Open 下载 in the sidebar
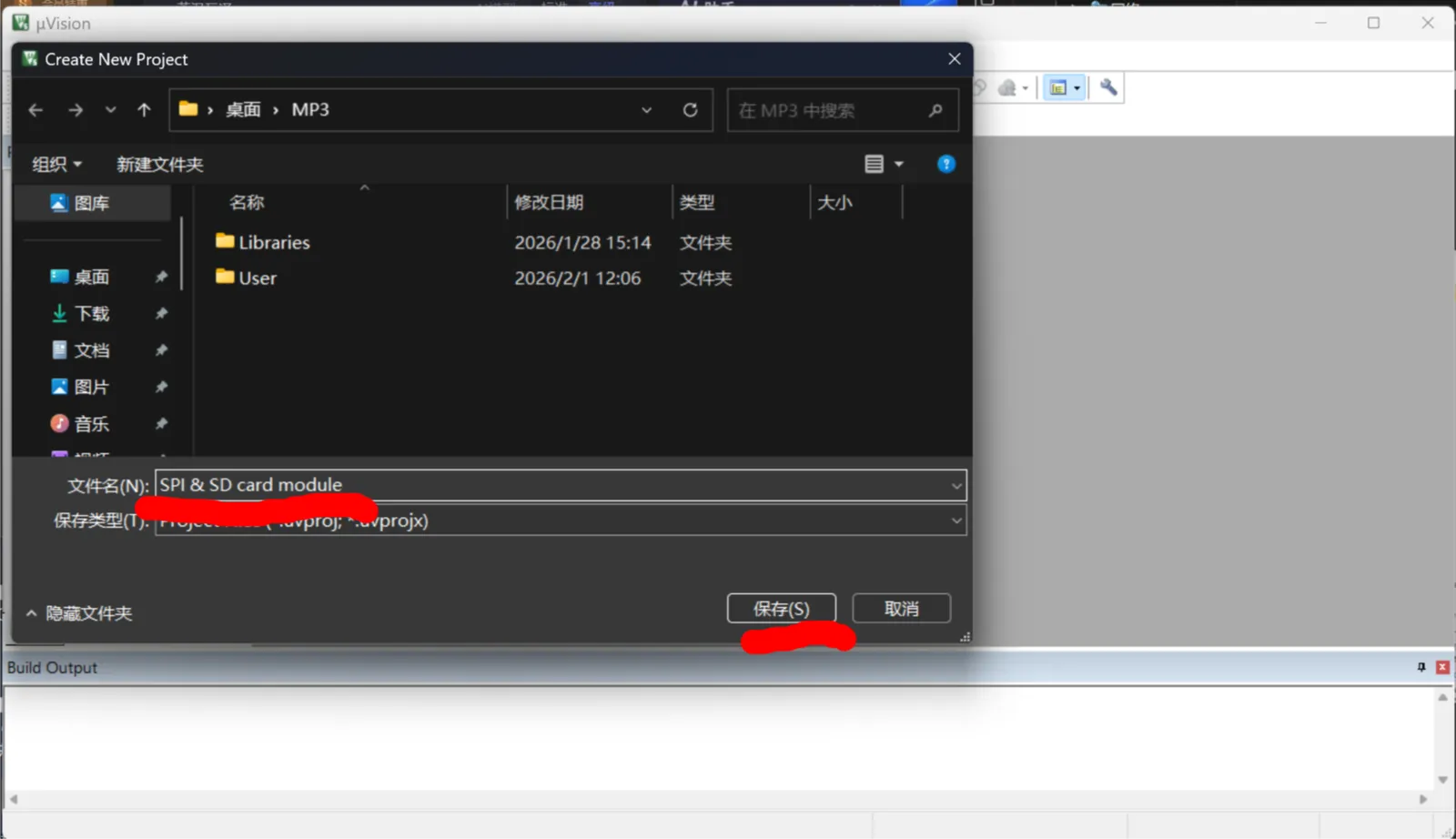This screenshot has height=839, width=1456. 91,313
